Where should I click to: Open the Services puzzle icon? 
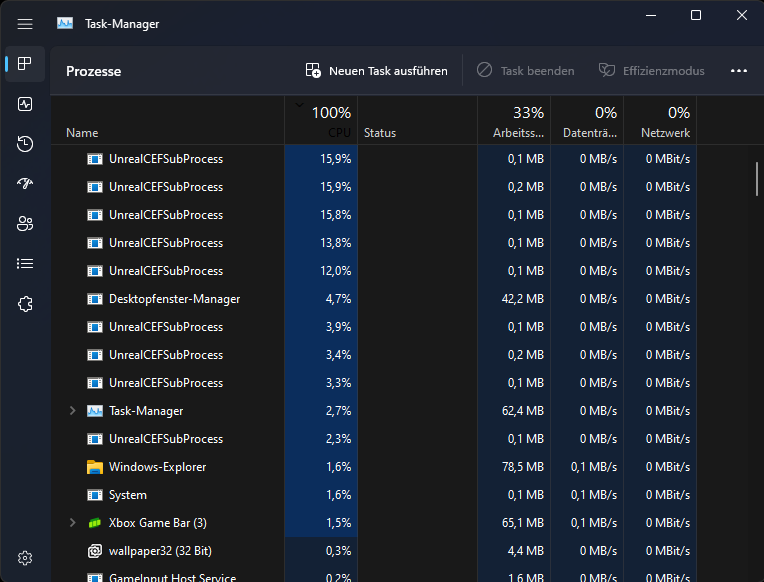pyautogui.click(x=25, y=304)
